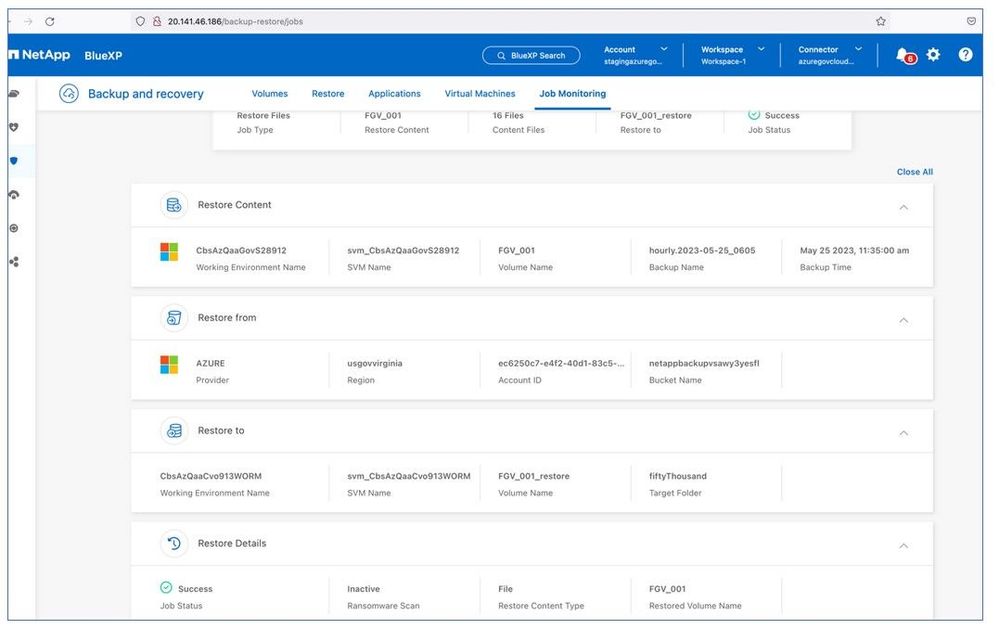Collapse the Restore to section
The height and width of the screenshot is (630, 999).
tap(903, 433)
